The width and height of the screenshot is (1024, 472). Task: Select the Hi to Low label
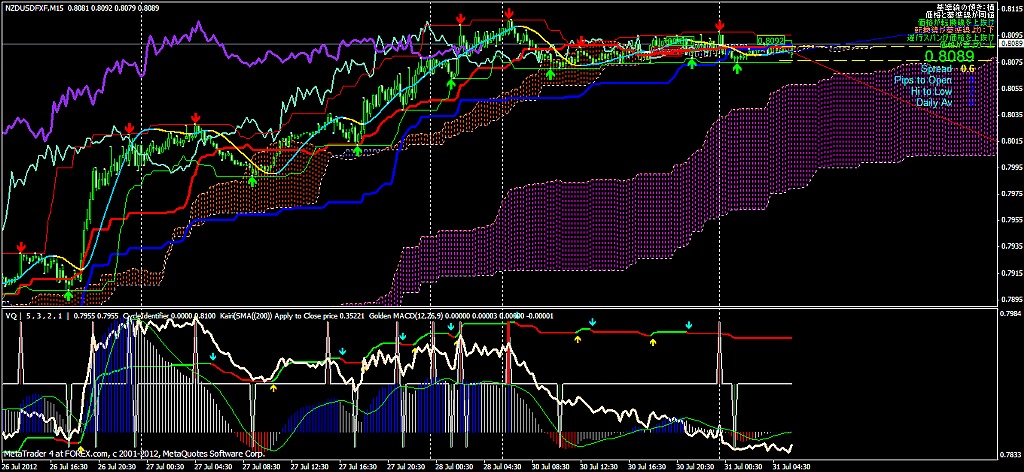[933, 91]
